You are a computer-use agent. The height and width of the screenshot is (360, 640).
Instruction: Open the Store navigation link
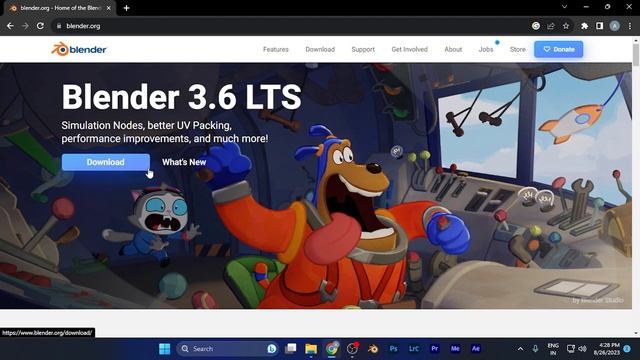pyautogui.click(x=518, y=49)
